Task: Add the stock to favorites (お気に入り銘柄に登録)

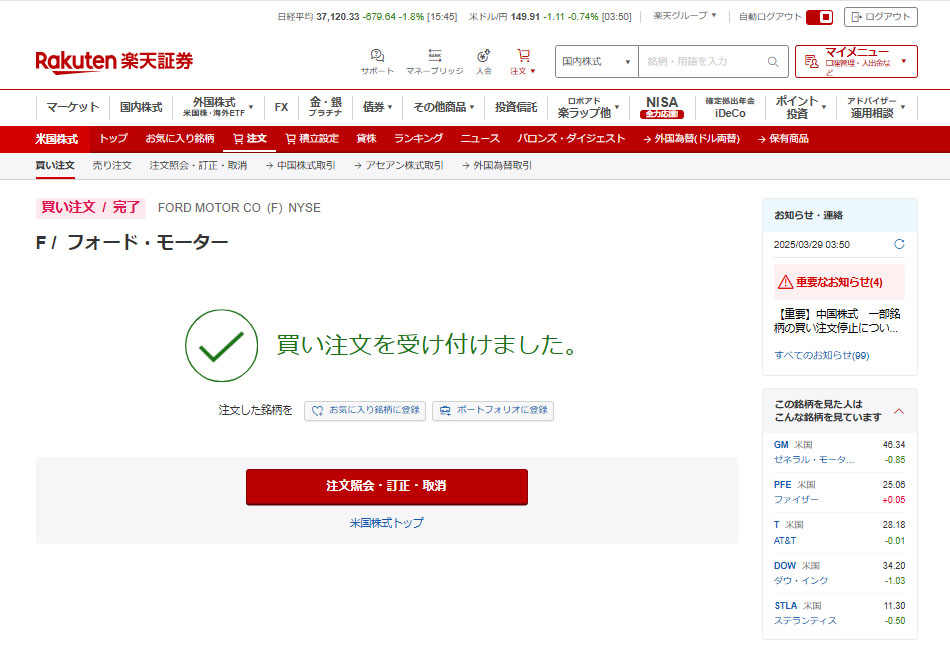Action: (x=365, y=411)
